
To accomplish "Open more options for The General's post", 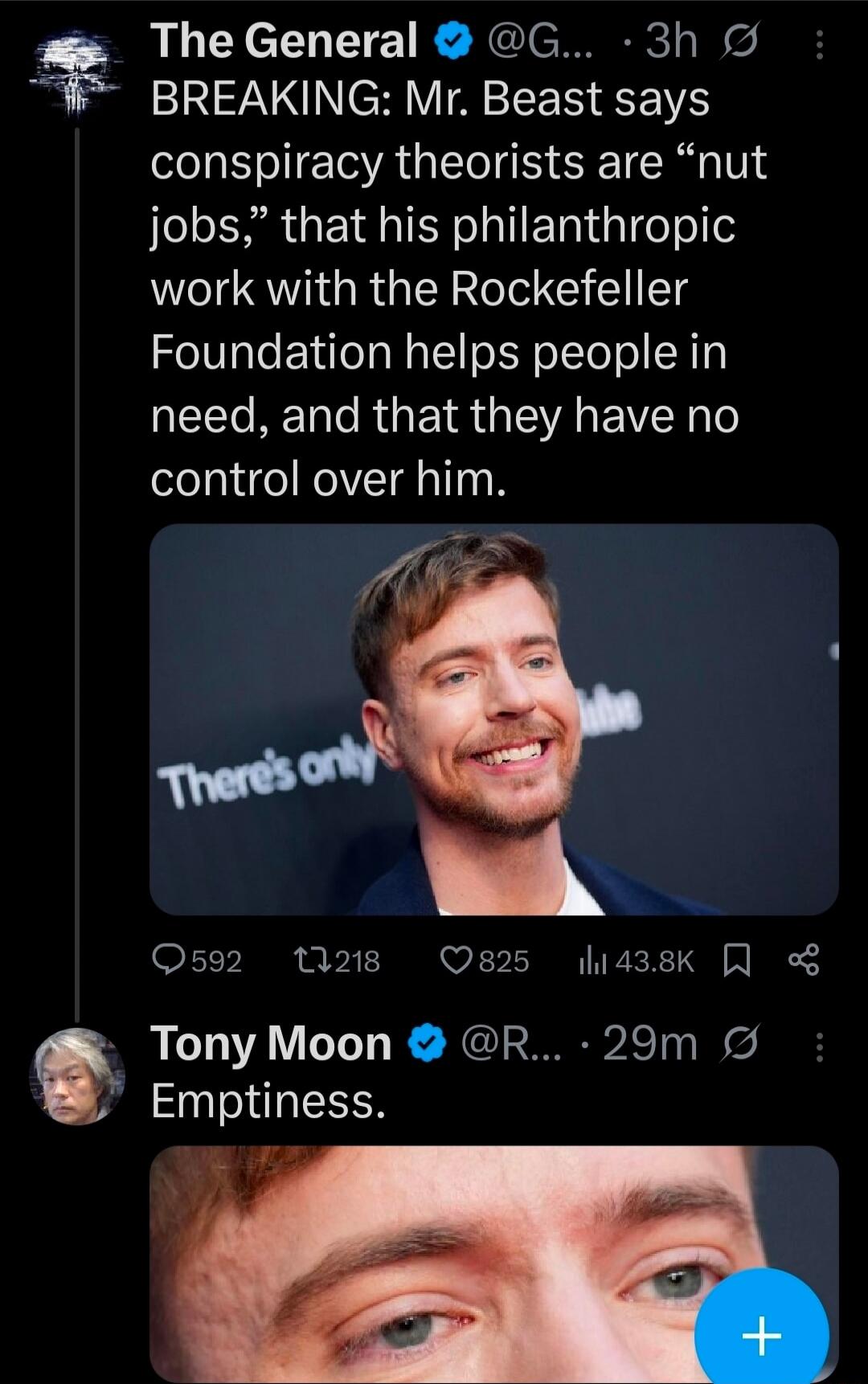I will (819, 45).
